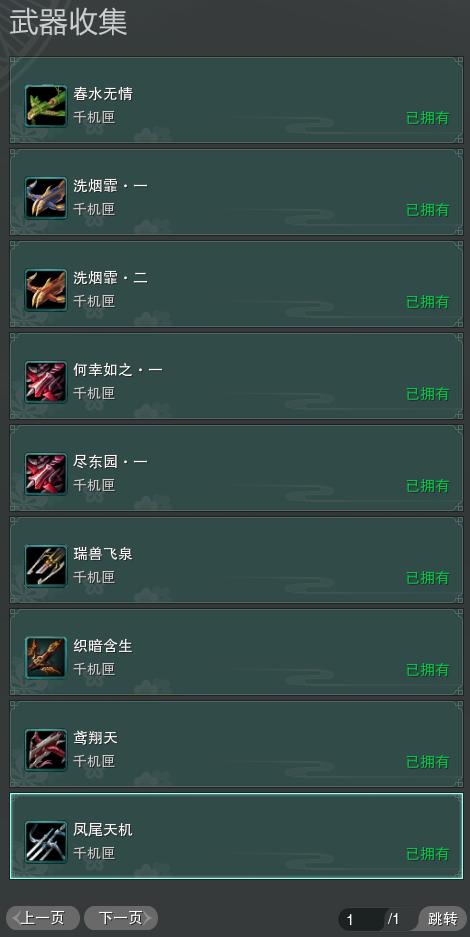Click the 武器收集 panel title
The image size is (470, 937).
(68, 23)
